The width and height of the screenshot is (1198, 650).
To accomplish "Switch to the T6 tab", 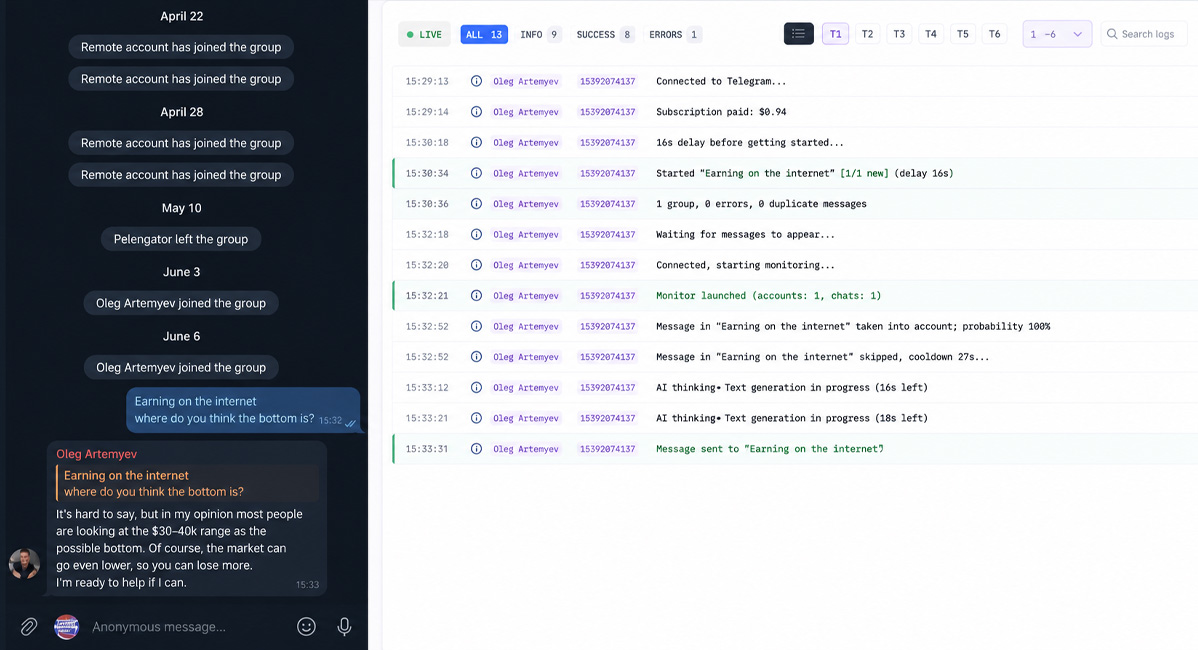I will coord(994,34).
